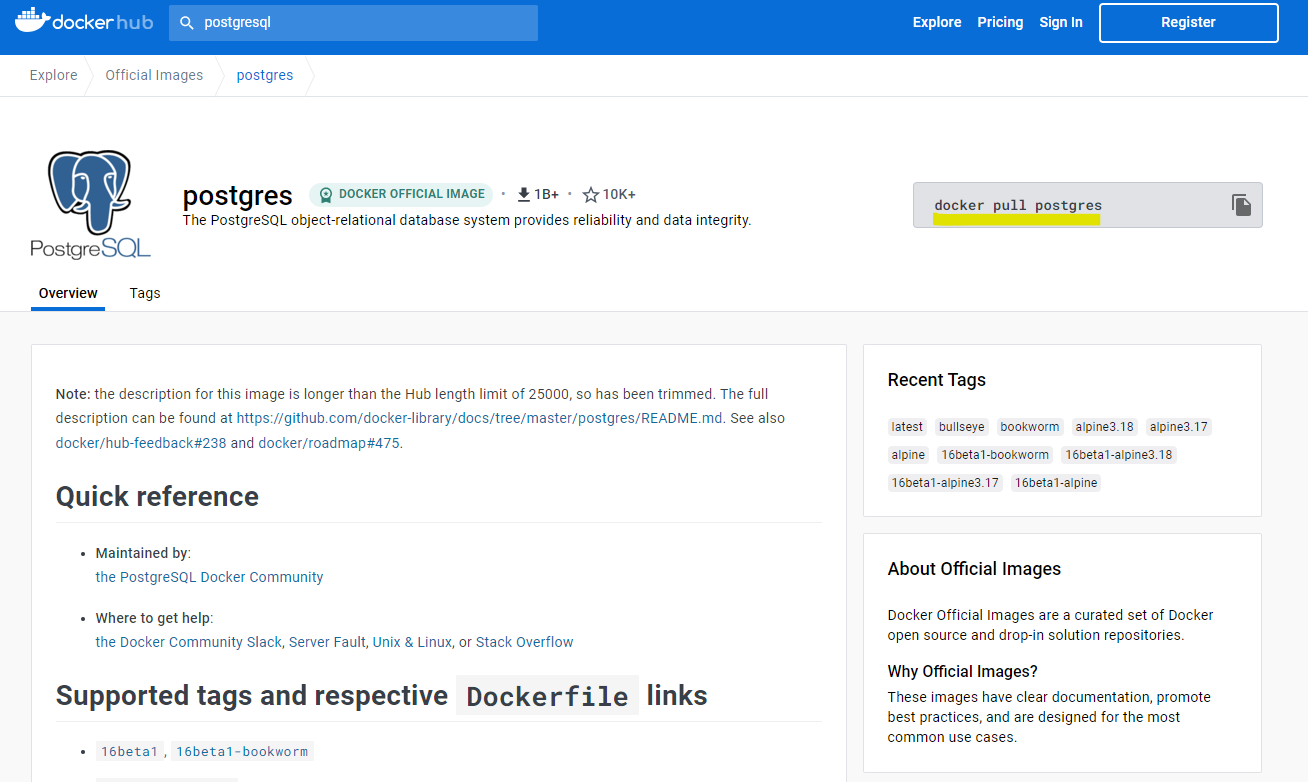
Task: Click Sign In
Action: click(1061, 22)
